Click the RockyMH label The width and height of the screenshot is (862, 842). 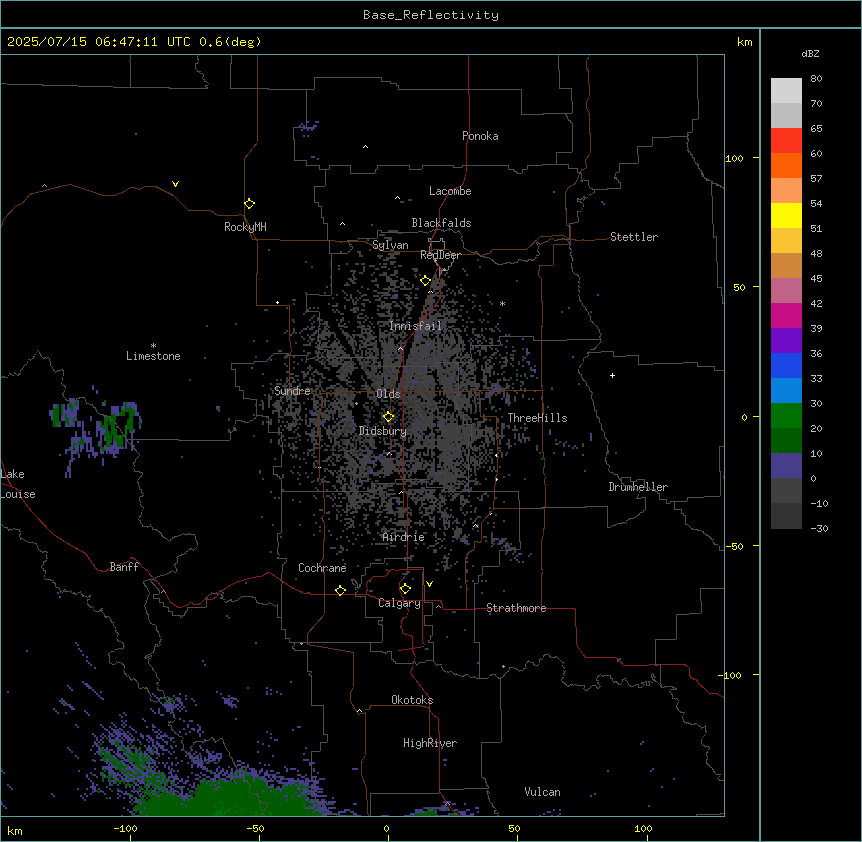(x=245, y=227)
